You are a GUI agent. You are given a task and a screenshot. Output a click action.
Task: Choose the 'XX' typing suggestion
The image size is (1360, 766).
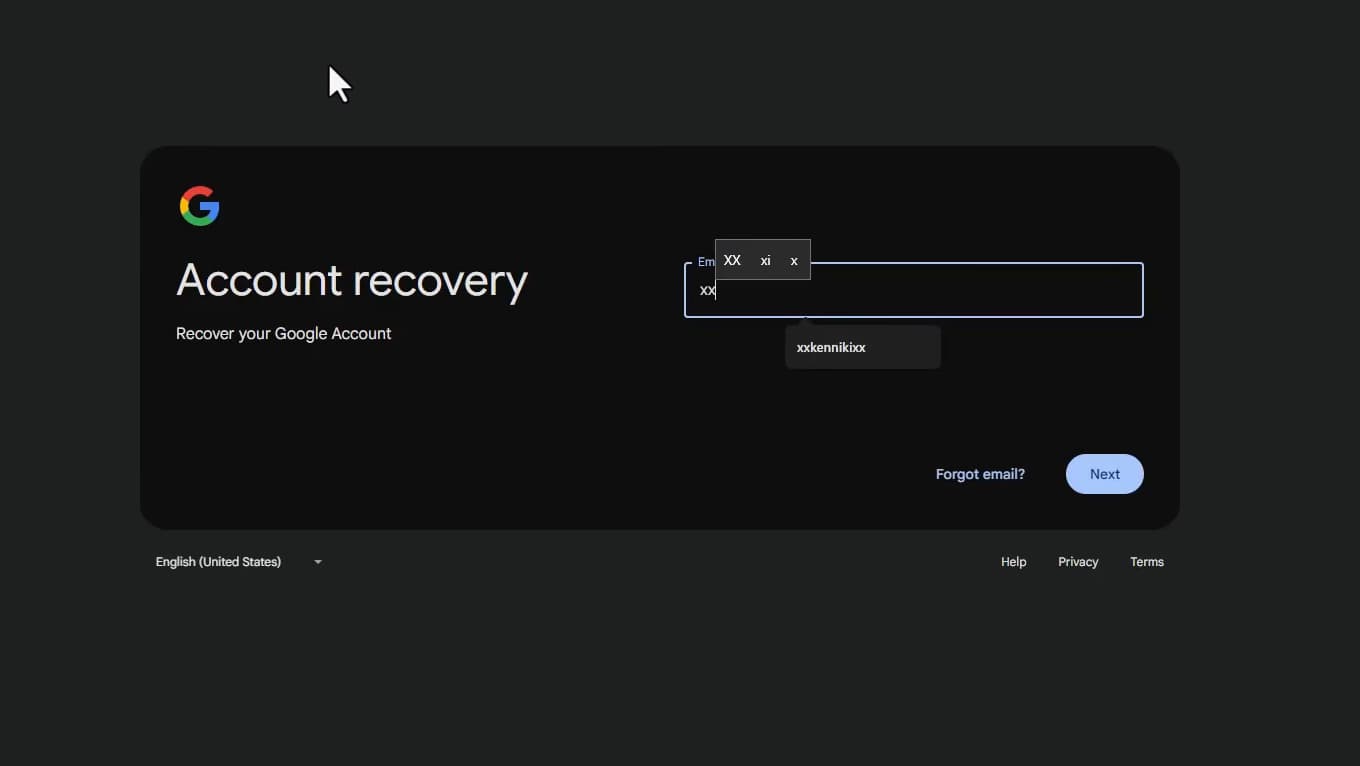(x=732, y=260)
